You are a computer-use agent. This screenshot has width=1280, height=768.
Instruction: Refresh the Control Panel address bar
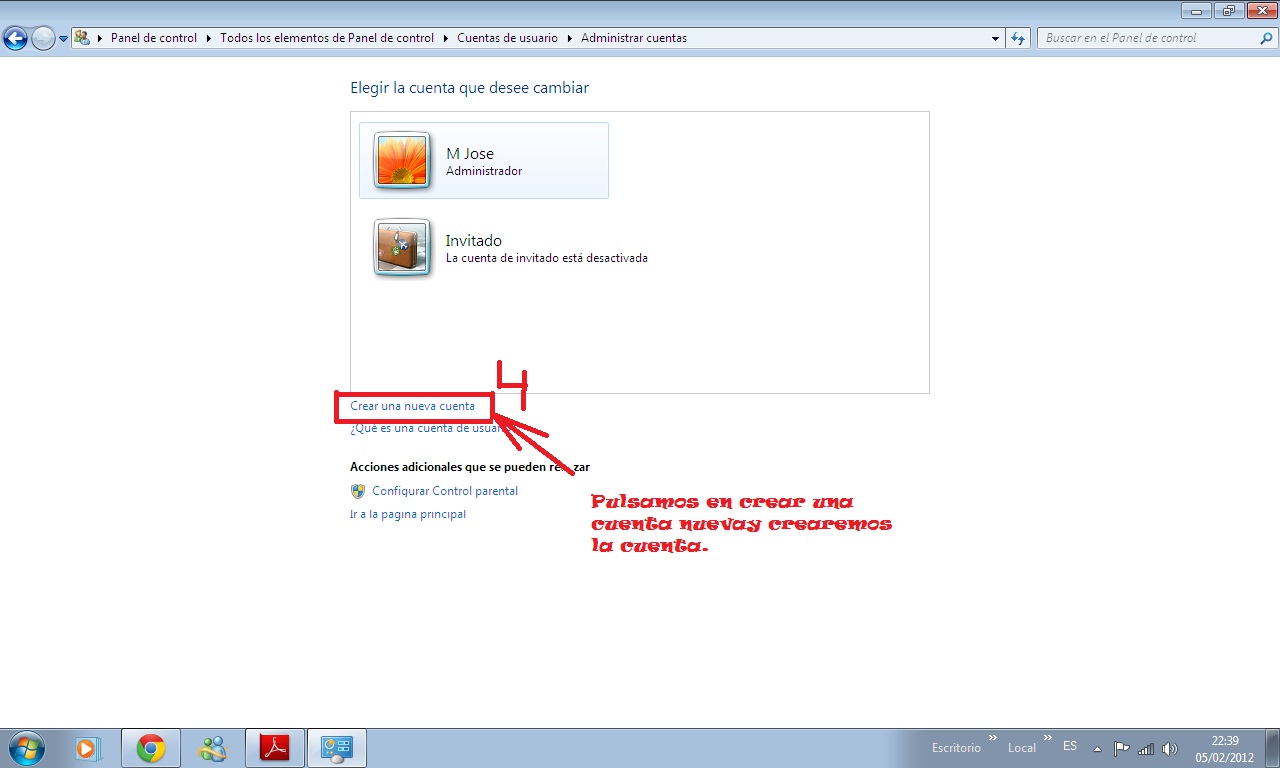pos(1018,38)
